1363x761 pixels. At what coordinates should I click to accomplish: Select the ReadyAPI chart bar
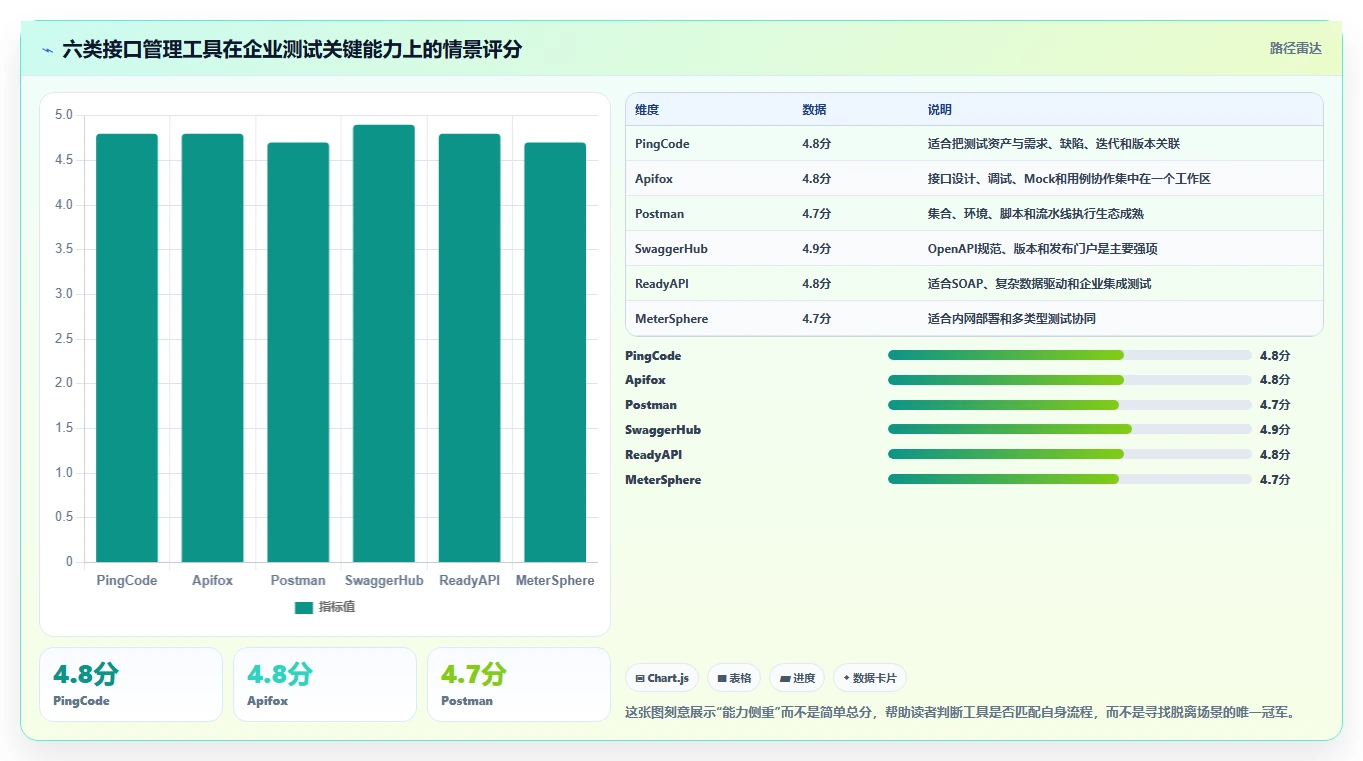[469, 348]
